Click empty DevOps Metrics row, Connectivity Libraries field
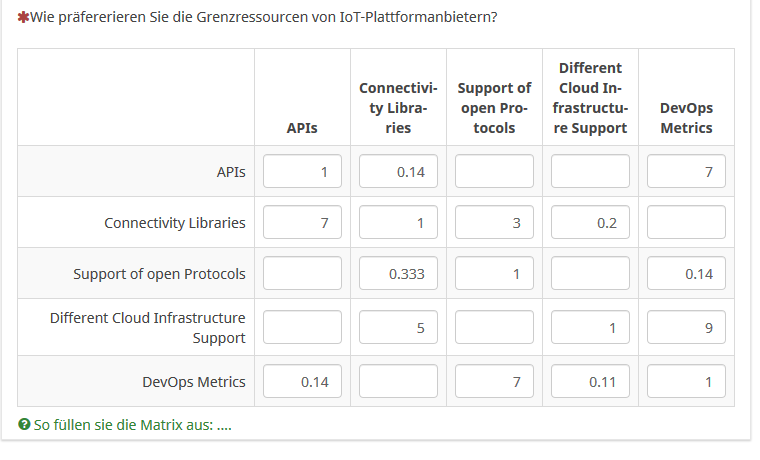760x460 pixels. click(398, 381)
